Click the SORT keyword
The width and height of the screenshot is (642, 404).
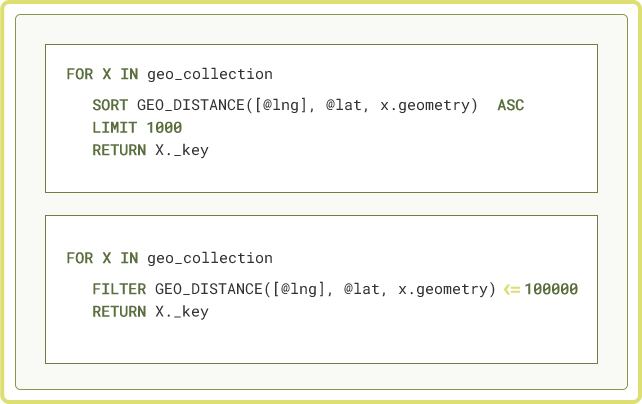[110, 105]
